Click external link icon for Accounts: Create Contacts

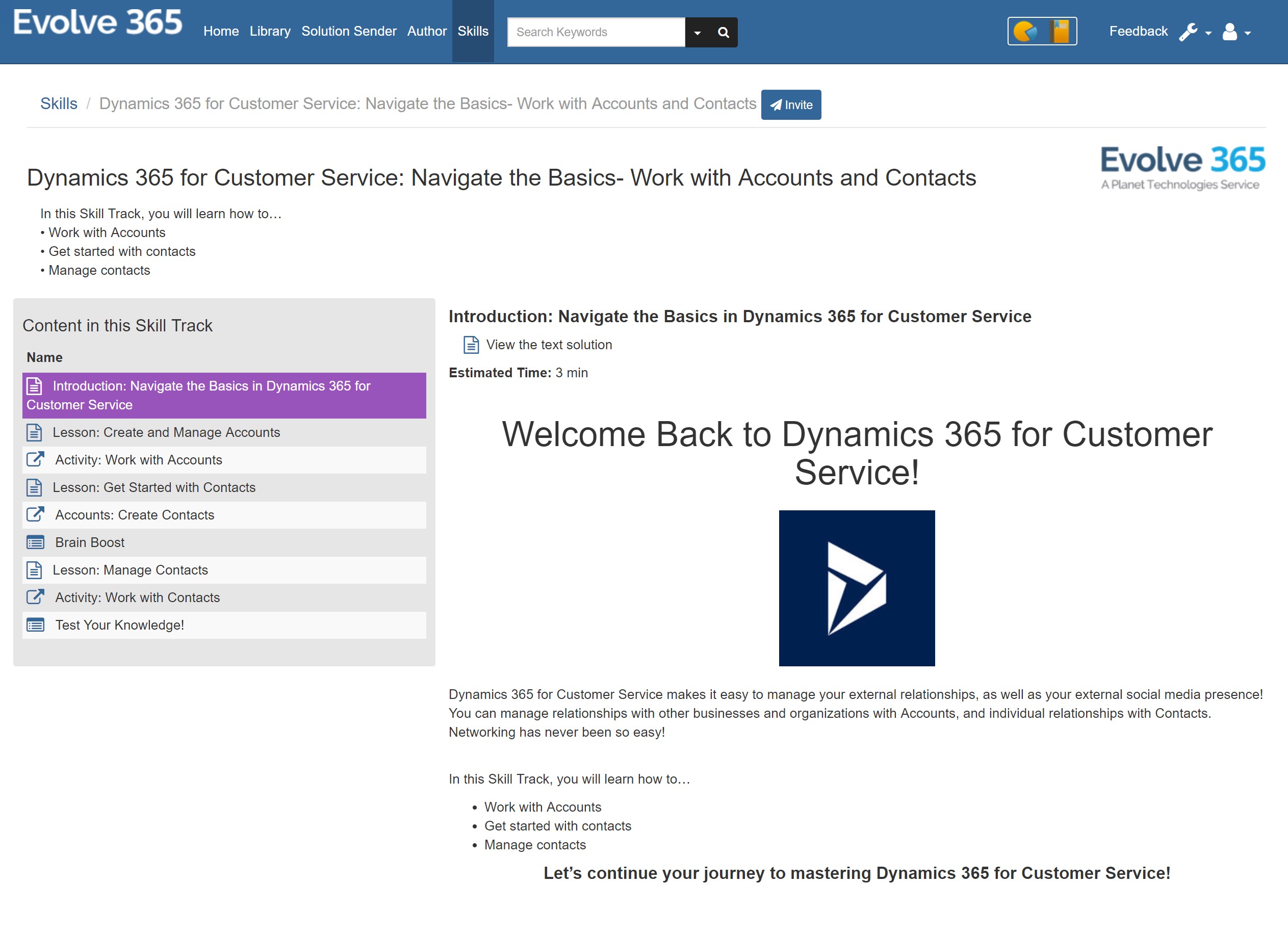[x=35, y=514]
